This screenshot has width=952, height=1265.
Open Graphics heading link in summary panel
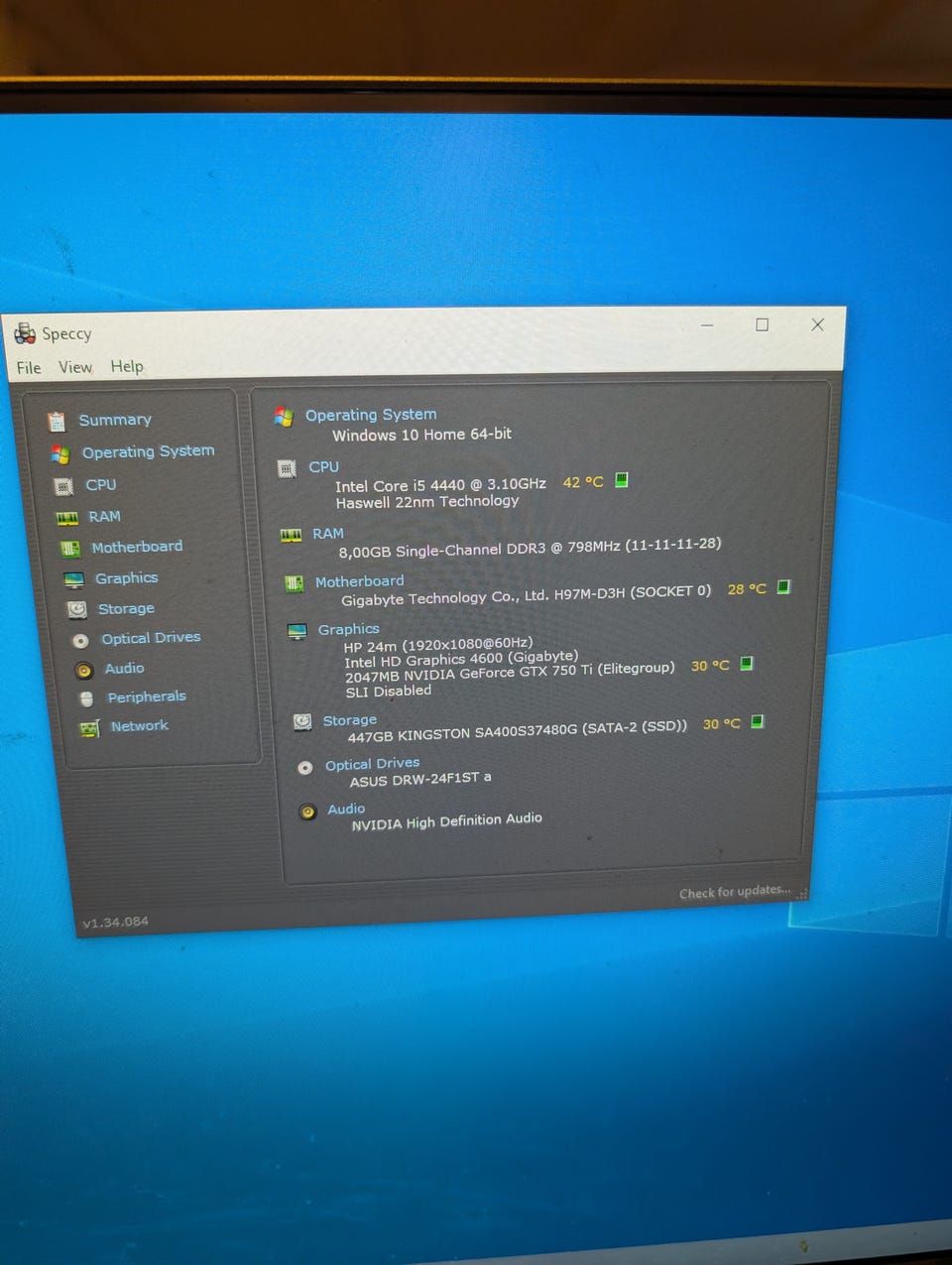tap(348, 629)
